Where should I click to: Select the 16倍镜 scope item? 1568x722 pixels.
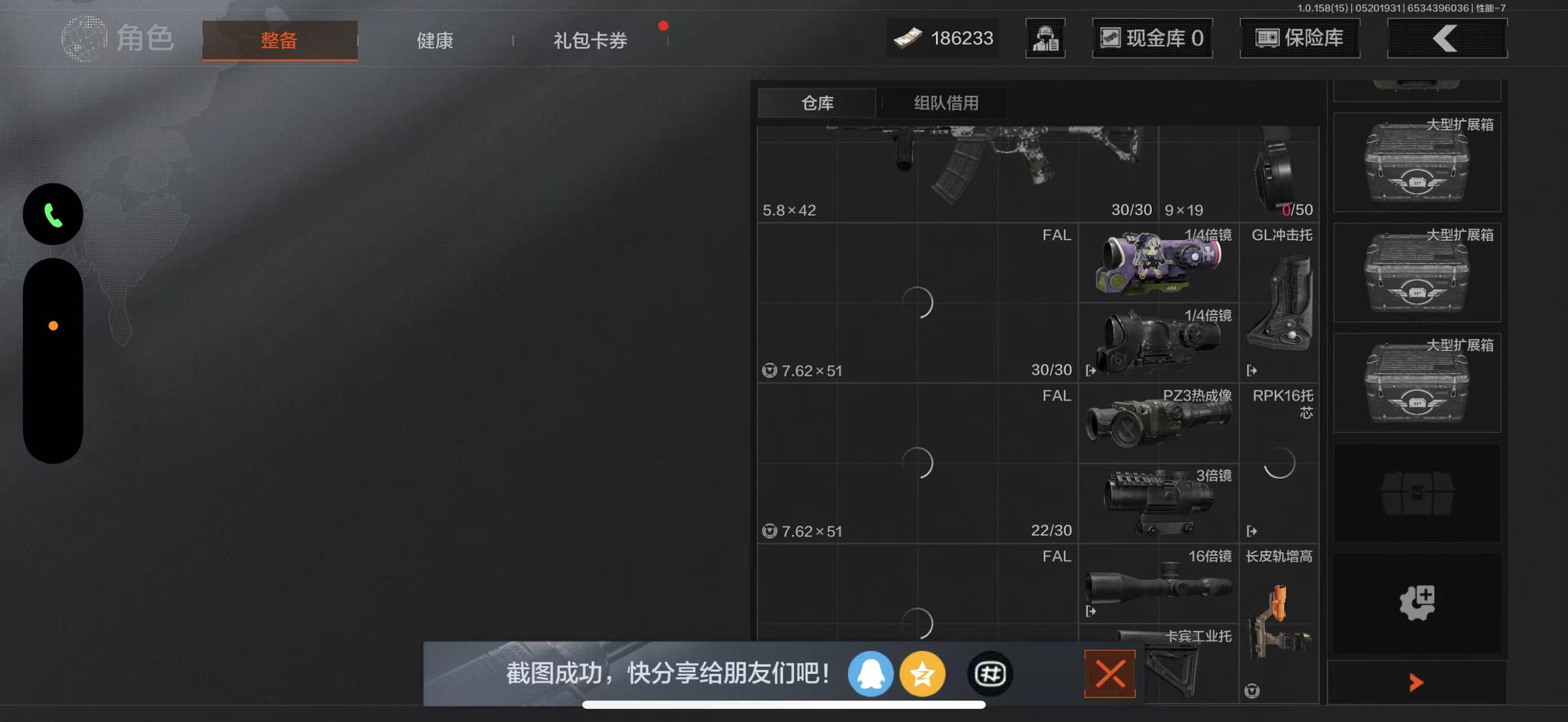tap(1159, 583)
